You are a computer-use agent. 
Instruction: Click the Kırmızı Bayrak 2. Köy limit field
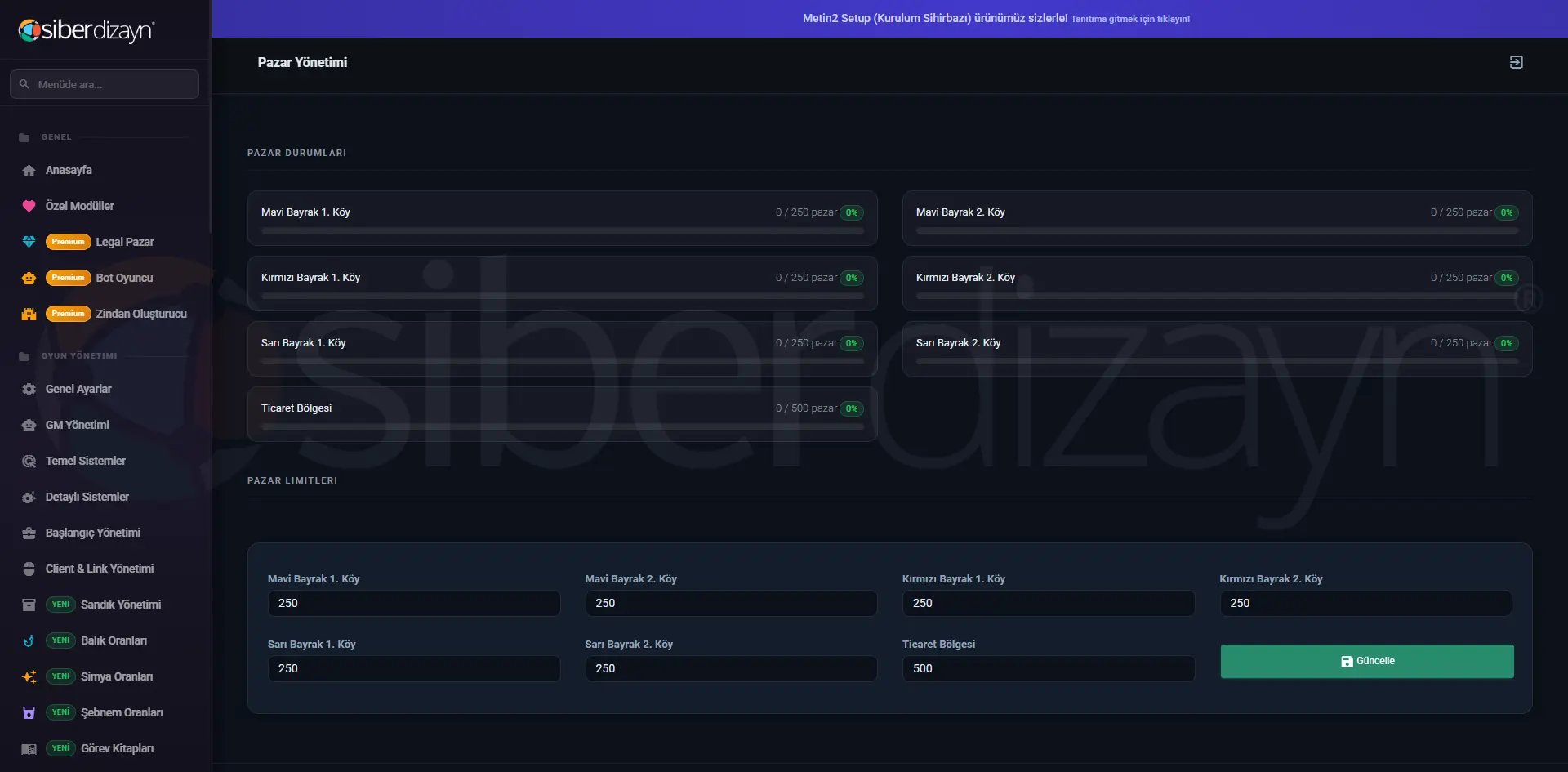point(1365,603)
